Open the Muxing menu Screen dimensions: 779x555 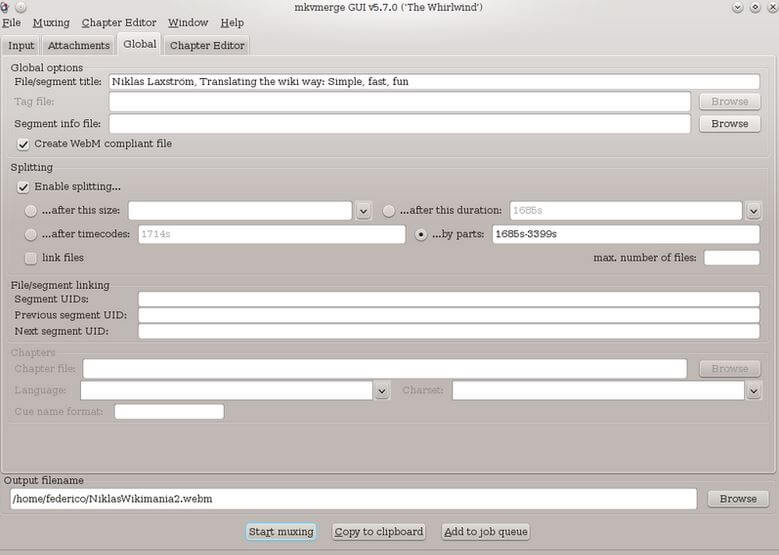click(x=51, y=23)
